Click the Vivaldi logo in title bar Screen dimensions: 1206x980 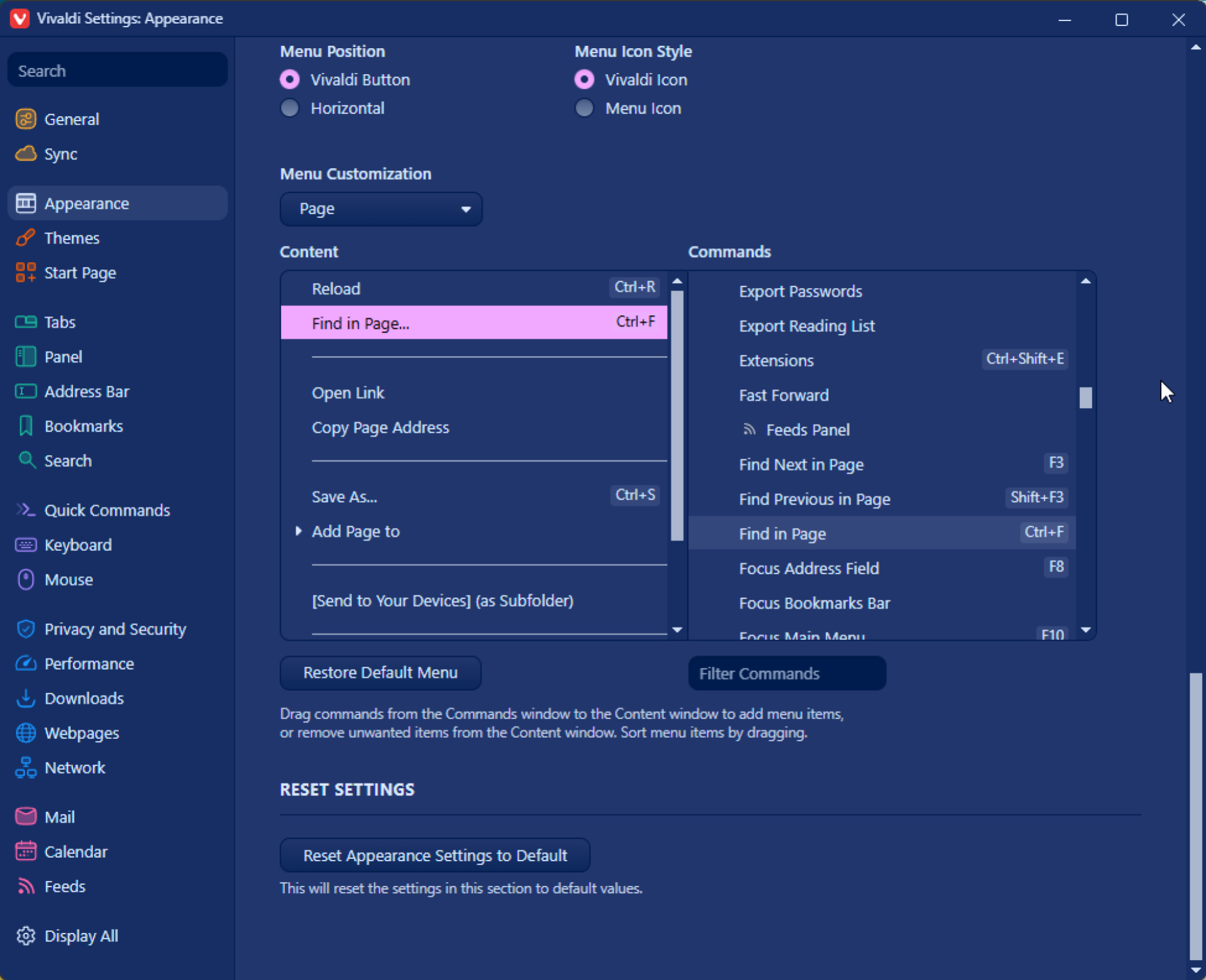point(19,19)
